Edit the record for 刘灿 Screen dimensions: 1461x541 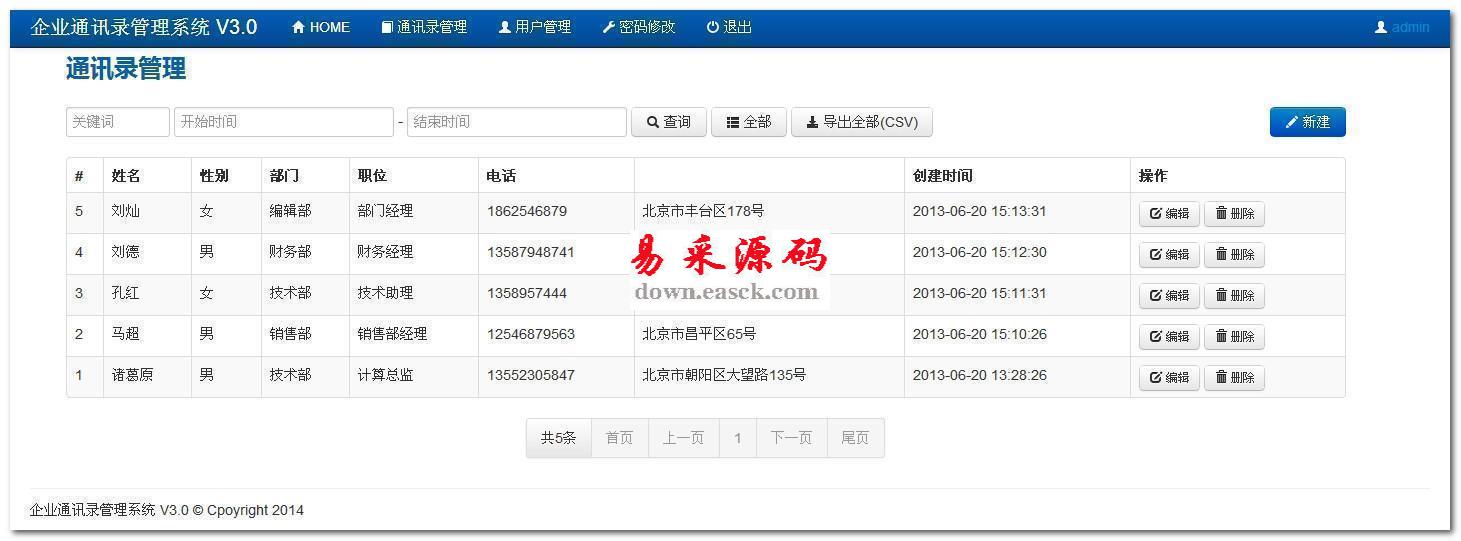pos(1169,213)
